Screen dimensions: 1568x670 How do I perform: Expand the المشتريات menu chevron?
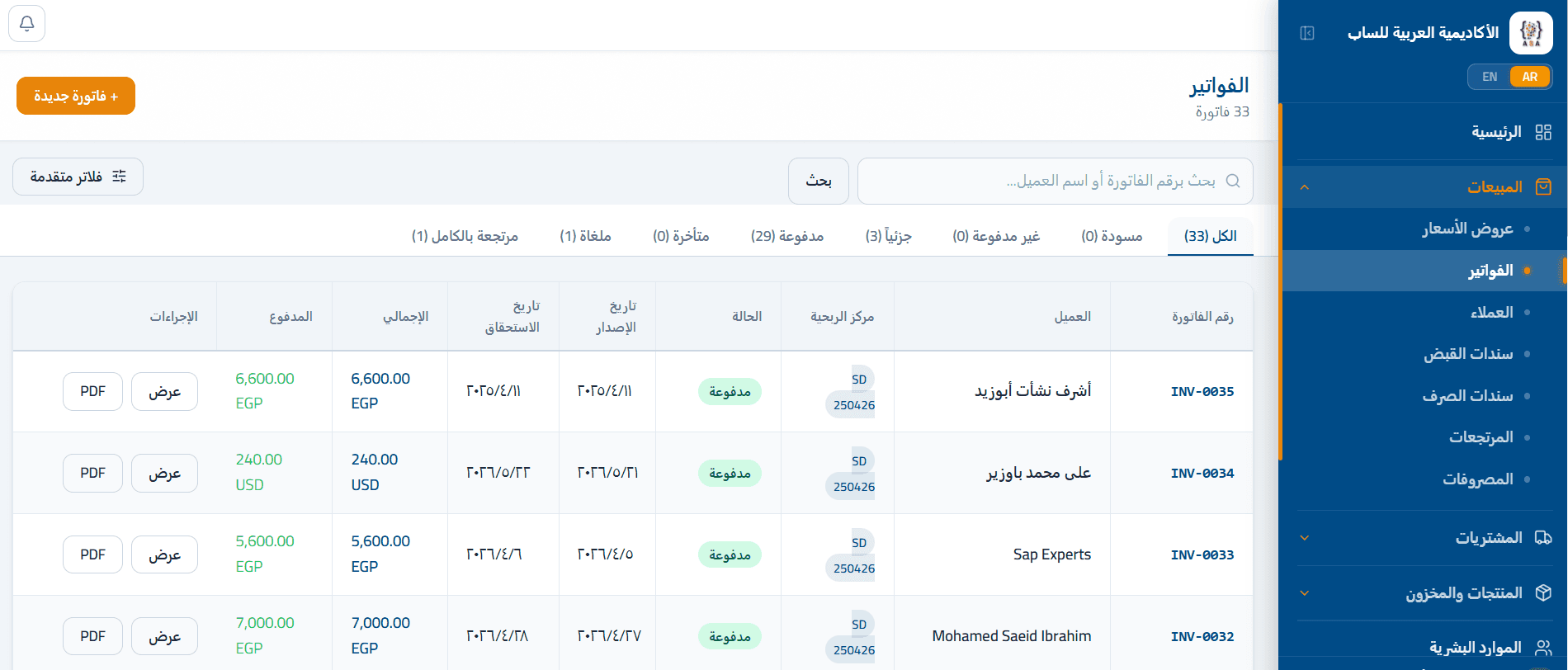[x=1305, y=538]
